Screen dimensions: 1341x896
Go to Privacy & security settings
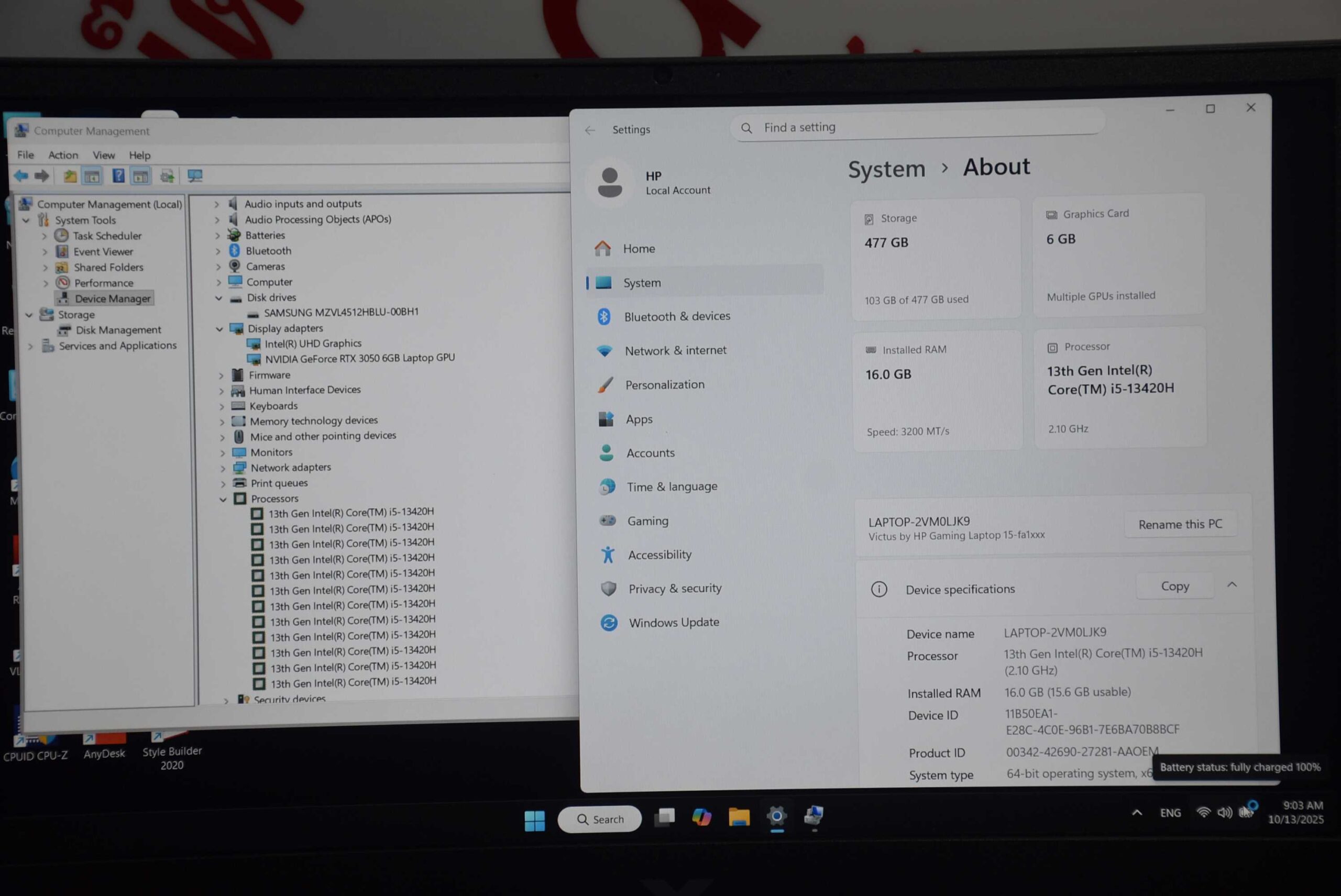point(675,589)
